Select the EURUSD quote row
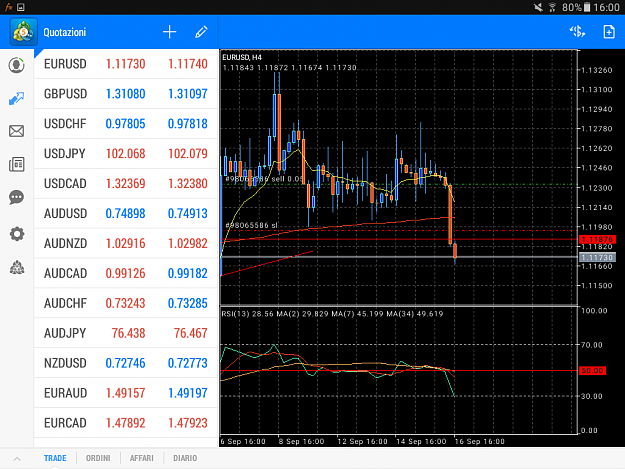This screenshot has height=469, width=625. 126,64
